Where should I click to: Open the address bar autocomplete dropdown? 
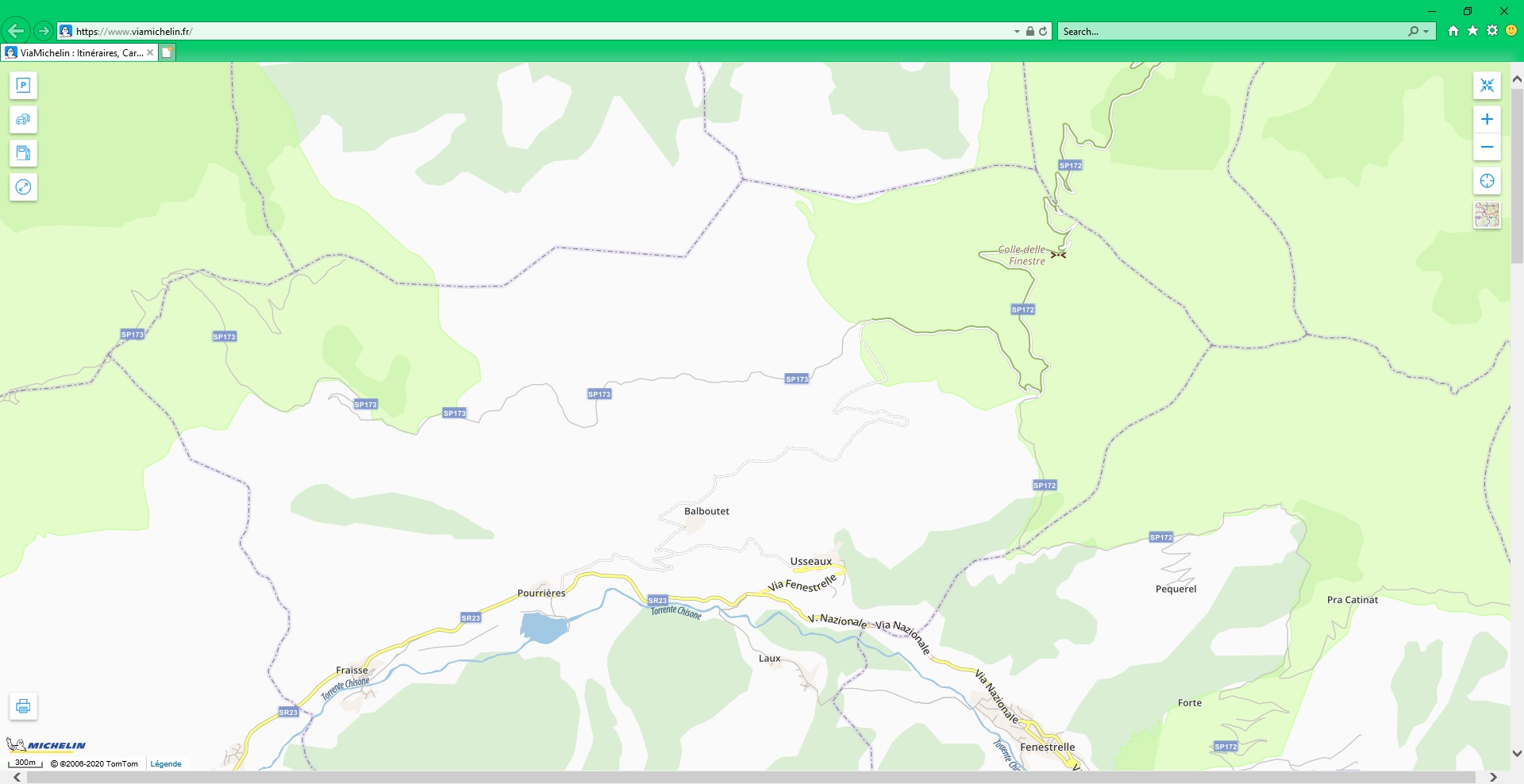click(1017, 32)
